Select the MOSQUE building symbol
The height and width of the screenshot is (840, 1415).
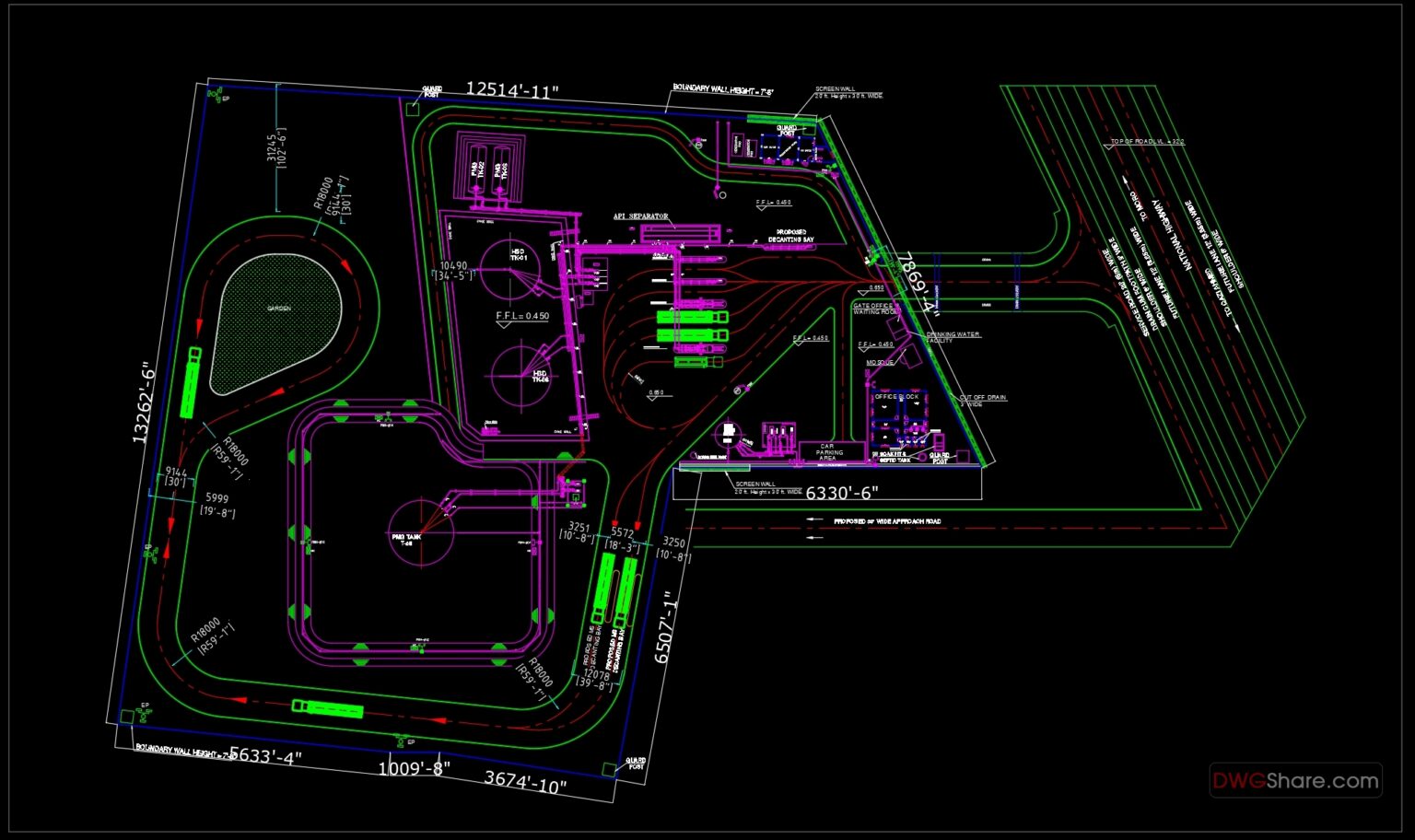(x=910, y=356)
